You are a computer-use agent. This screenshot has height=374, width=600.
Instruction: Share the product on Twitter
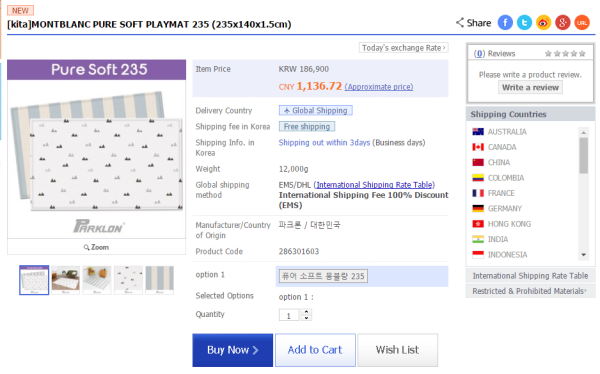point(524,23)
